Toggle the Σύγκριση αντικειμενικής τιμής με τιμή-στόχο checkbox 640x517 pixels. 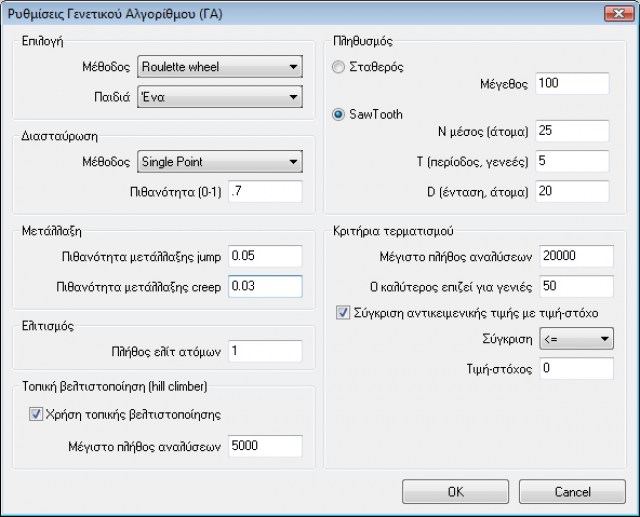point(342,313)
